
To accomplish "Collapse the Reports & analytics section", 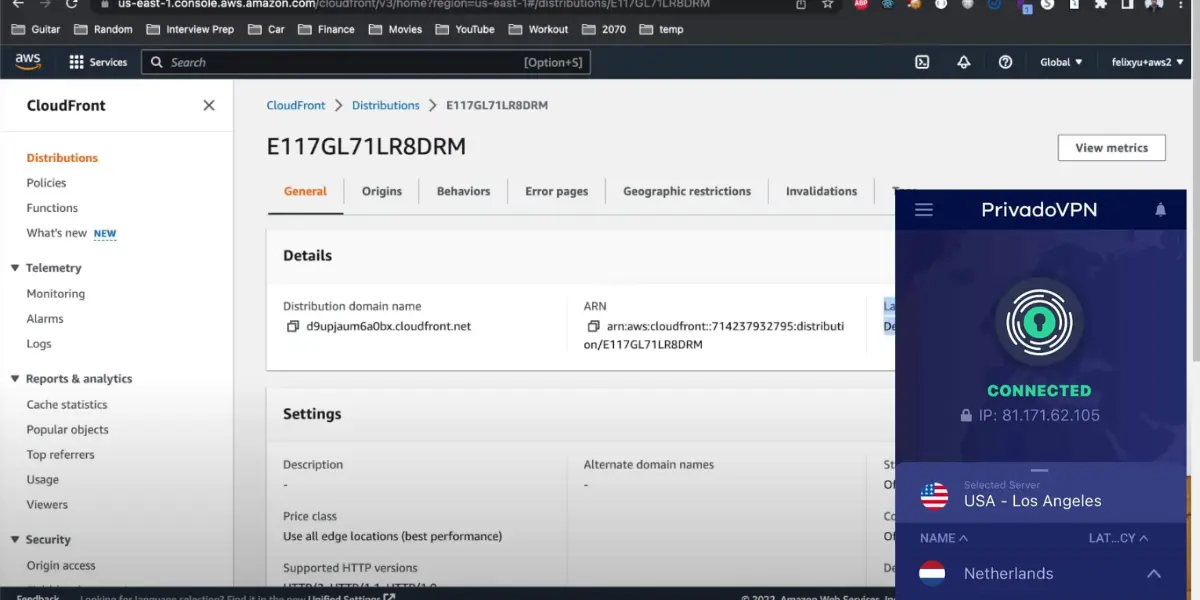I will tap(15, 379).
